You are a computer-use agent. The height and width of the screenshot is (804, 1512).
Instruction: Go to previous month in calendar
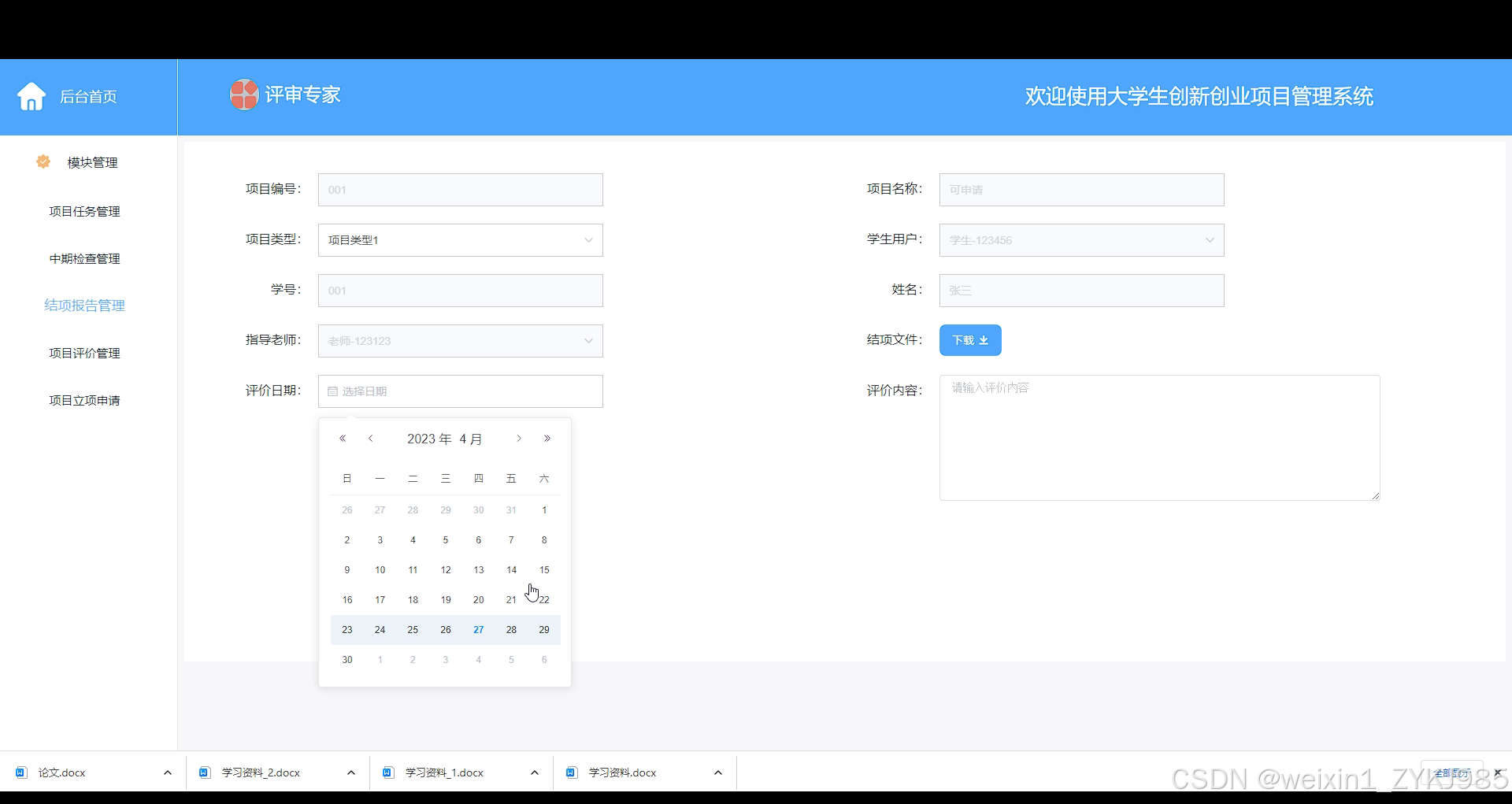(370, 439)
